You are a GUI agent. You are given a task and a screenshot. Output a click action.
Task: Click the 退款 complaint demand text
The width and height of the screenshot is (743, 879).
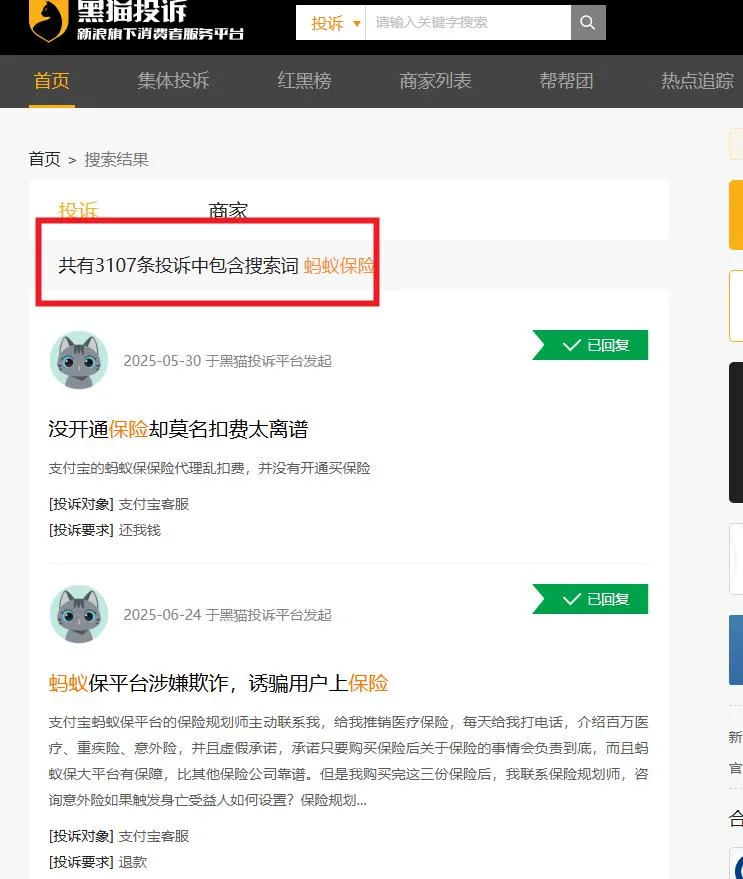(133, 862)
